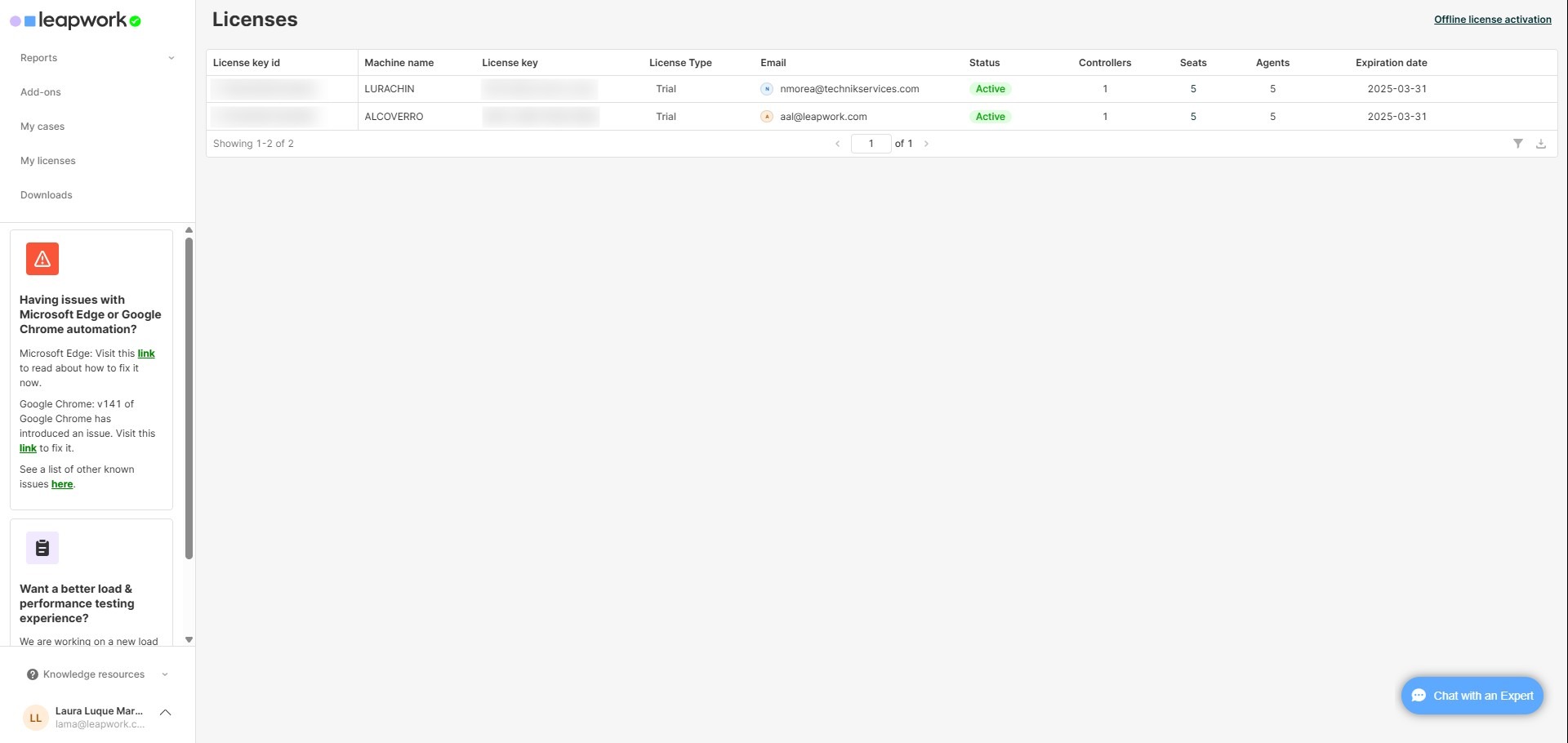Open the Knowledge resources dropdown
Viewport: 1568px width, 743px height.
coord(165,674)
